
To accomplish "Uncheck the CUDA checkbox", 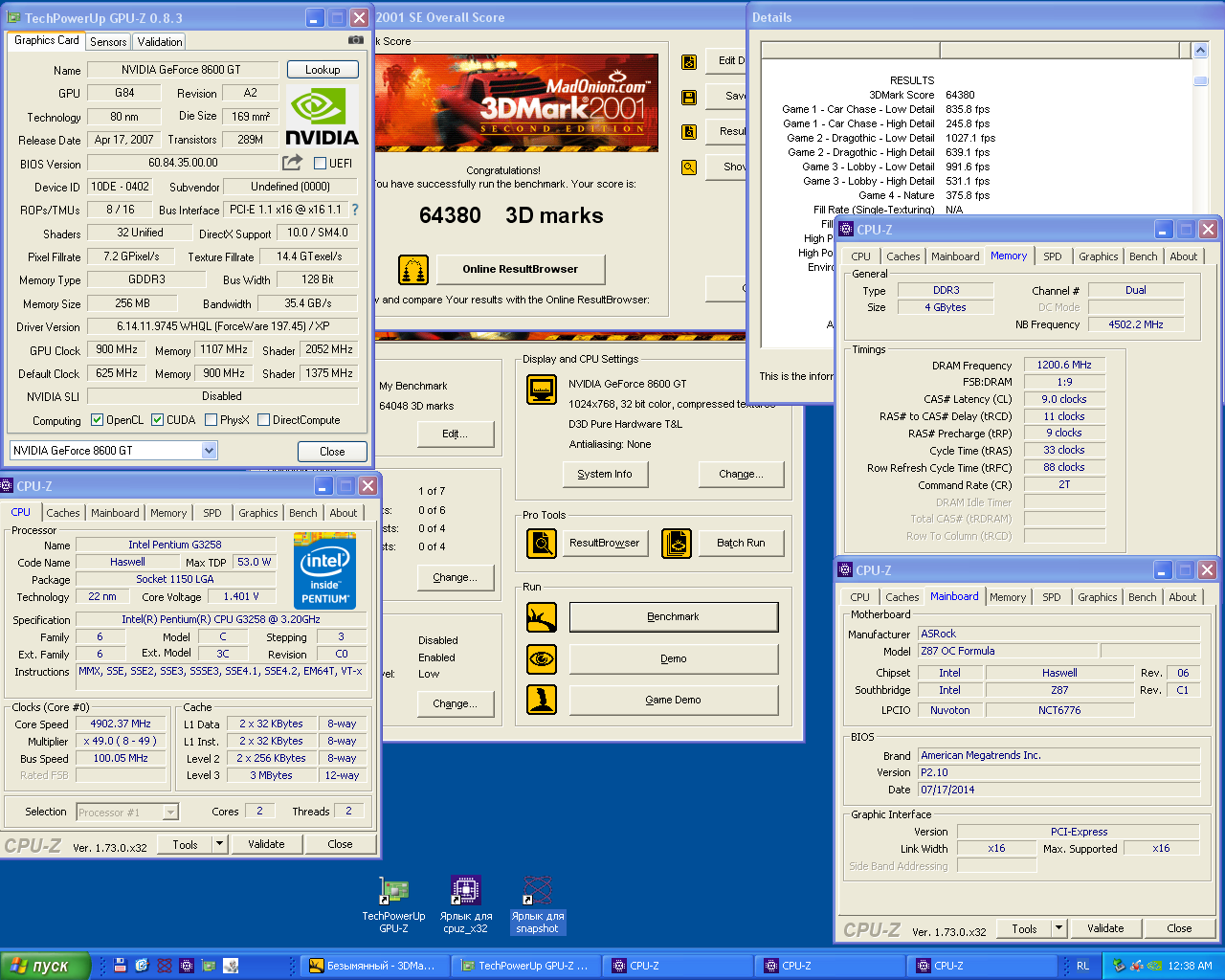I will (157, 420).
